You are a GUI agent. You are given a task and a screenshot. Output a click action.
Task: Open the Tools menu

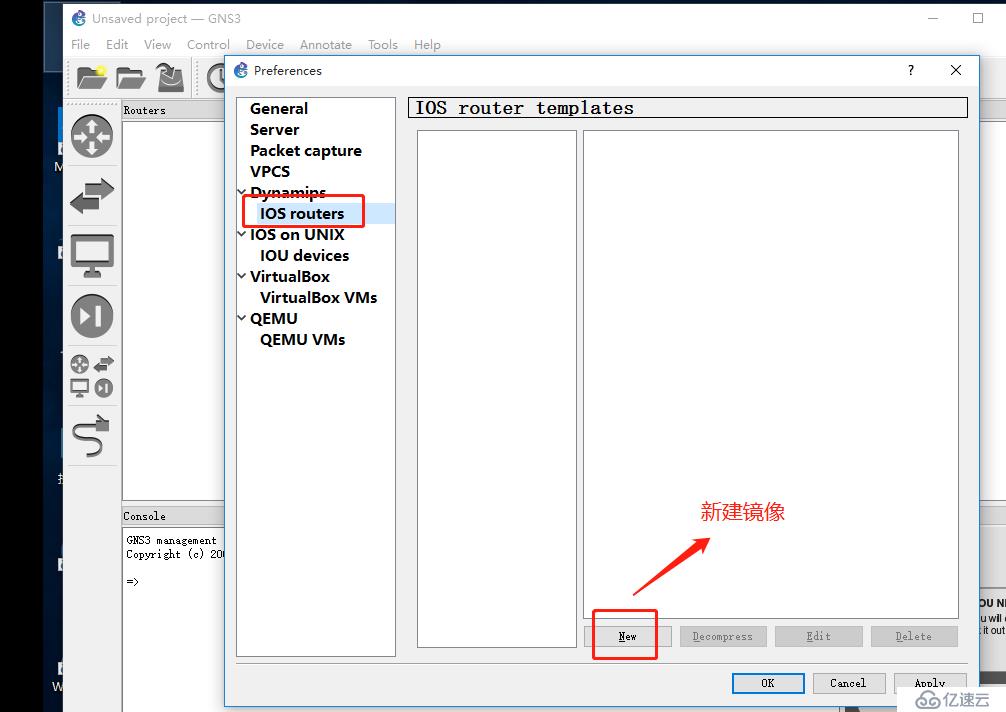click(382, 44)
